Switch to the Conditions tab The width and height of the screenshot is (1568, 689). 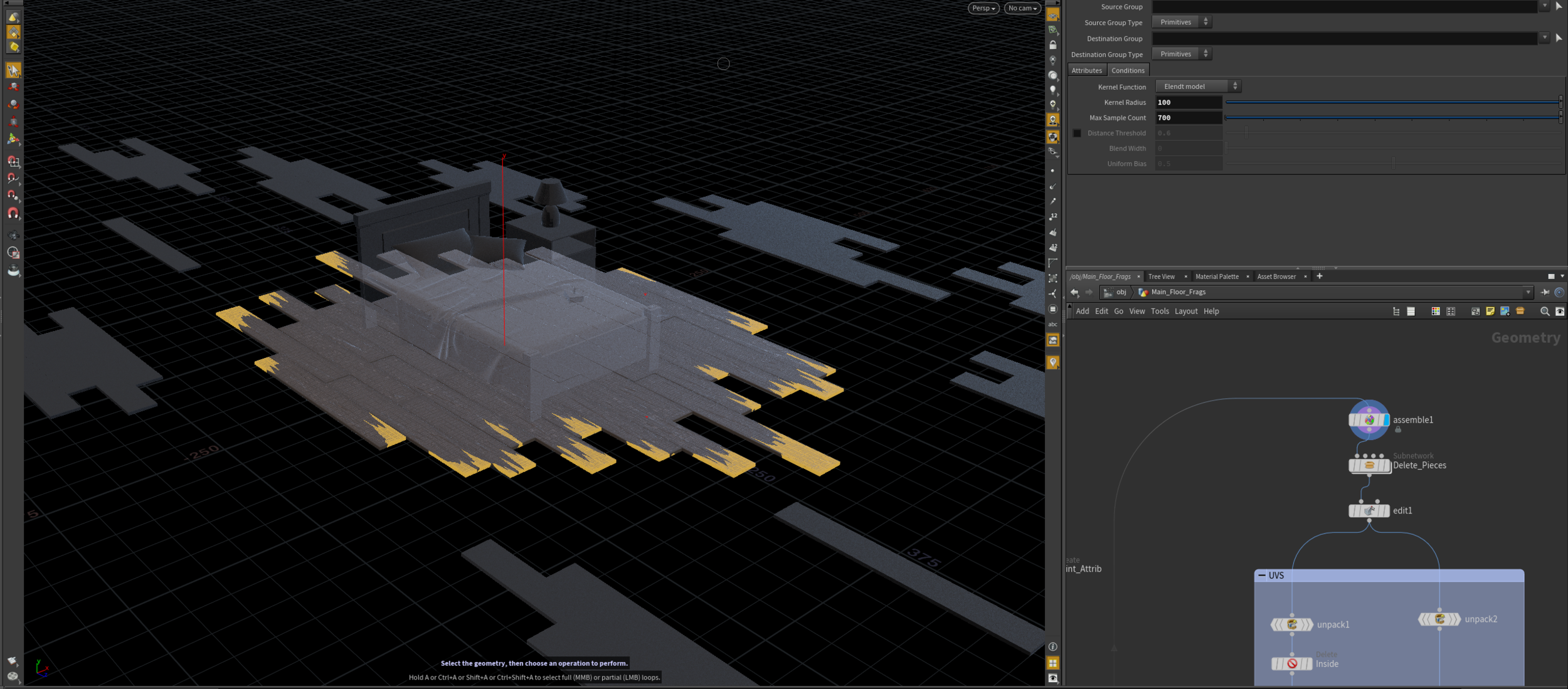[x=1128, y=71]
